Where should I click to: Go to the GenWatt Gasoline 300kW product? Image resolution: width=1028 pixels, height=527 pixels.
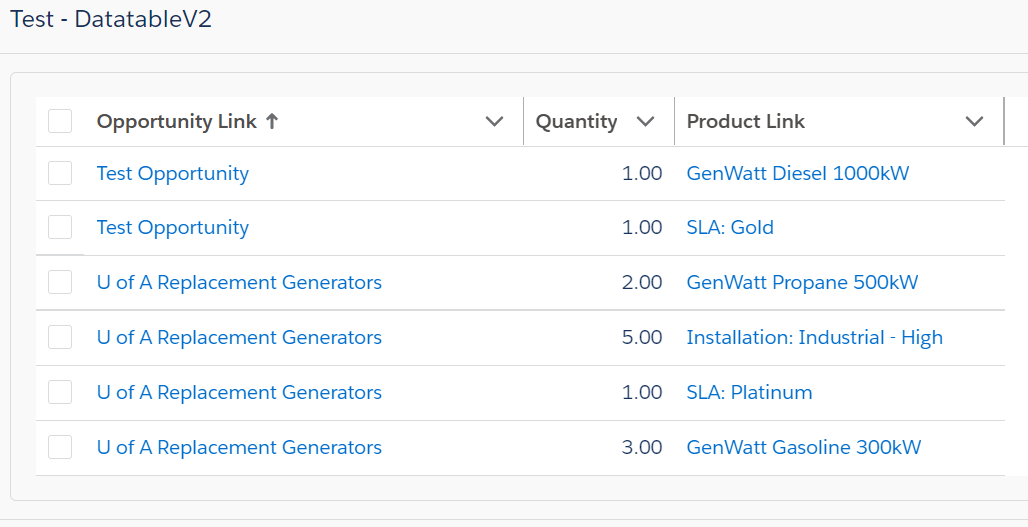pyautogui.click(x=803, y=447)
